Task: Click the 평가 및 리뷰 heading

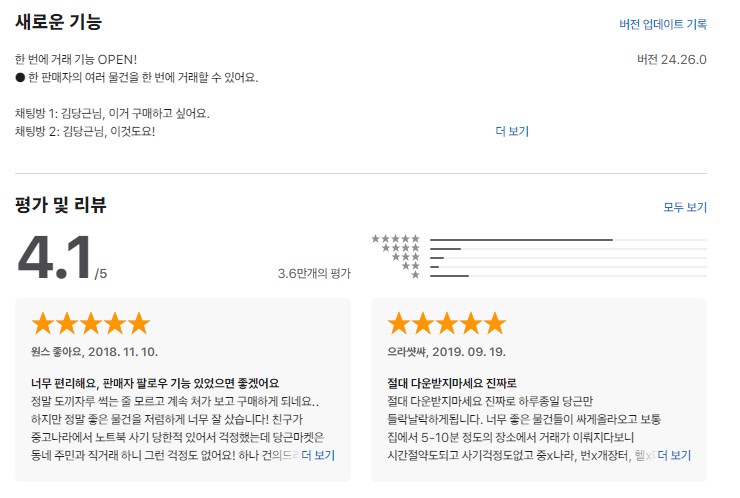Action: [x=61, y=205]
